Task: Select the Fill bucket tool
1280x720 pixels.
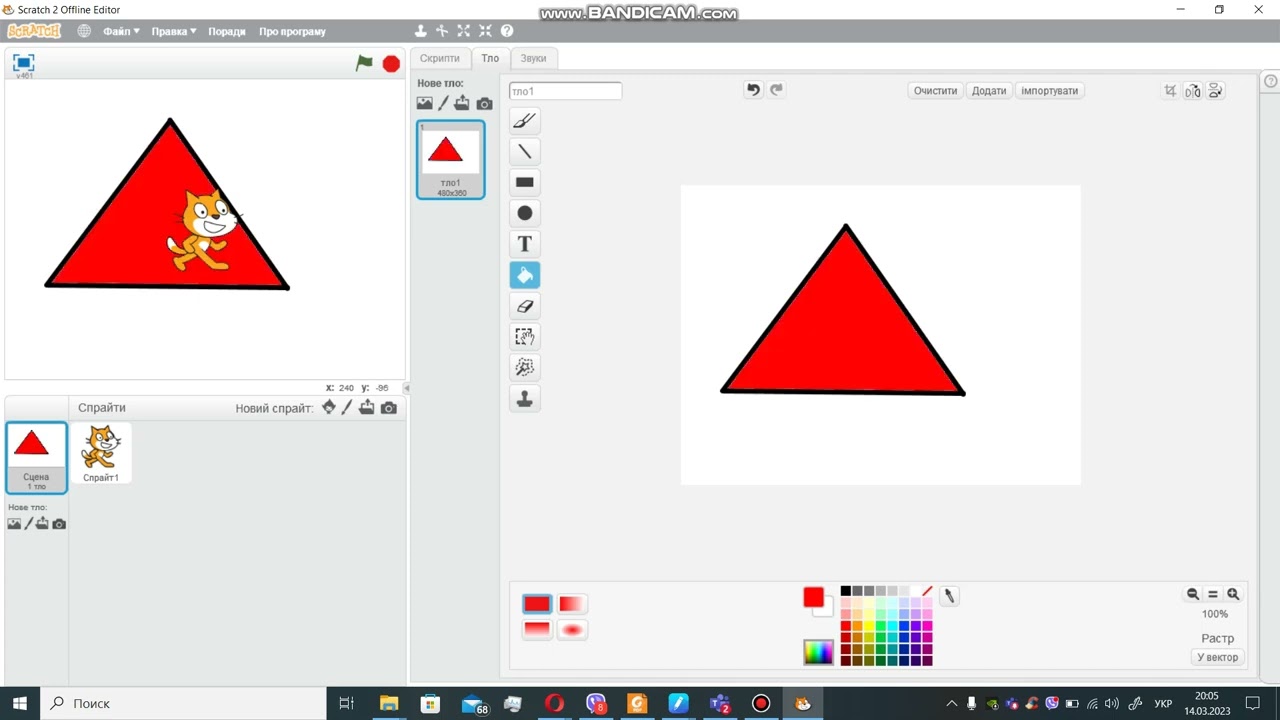Action: pyautogui.click(x=524, y=275)
